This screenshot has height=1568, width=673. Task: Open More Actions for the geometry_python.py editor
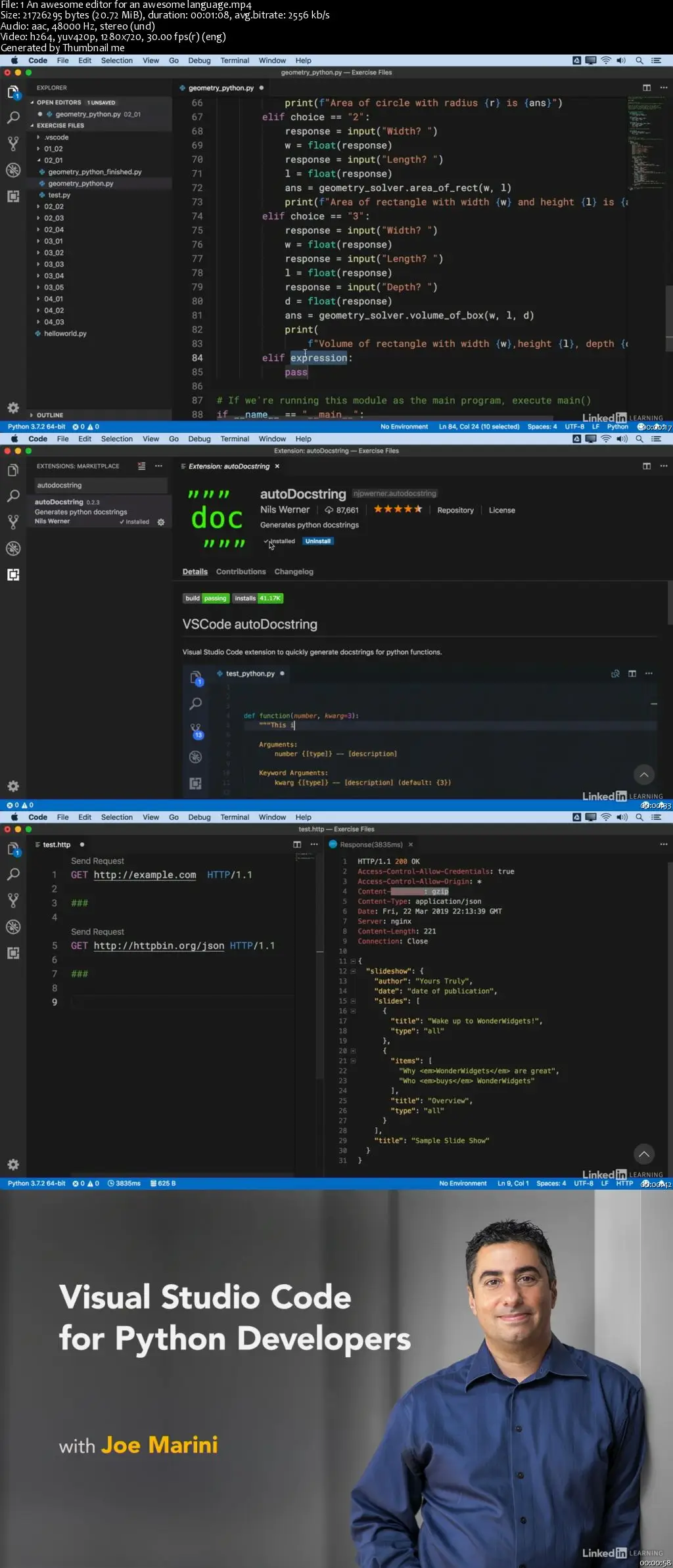click(664, 88)
